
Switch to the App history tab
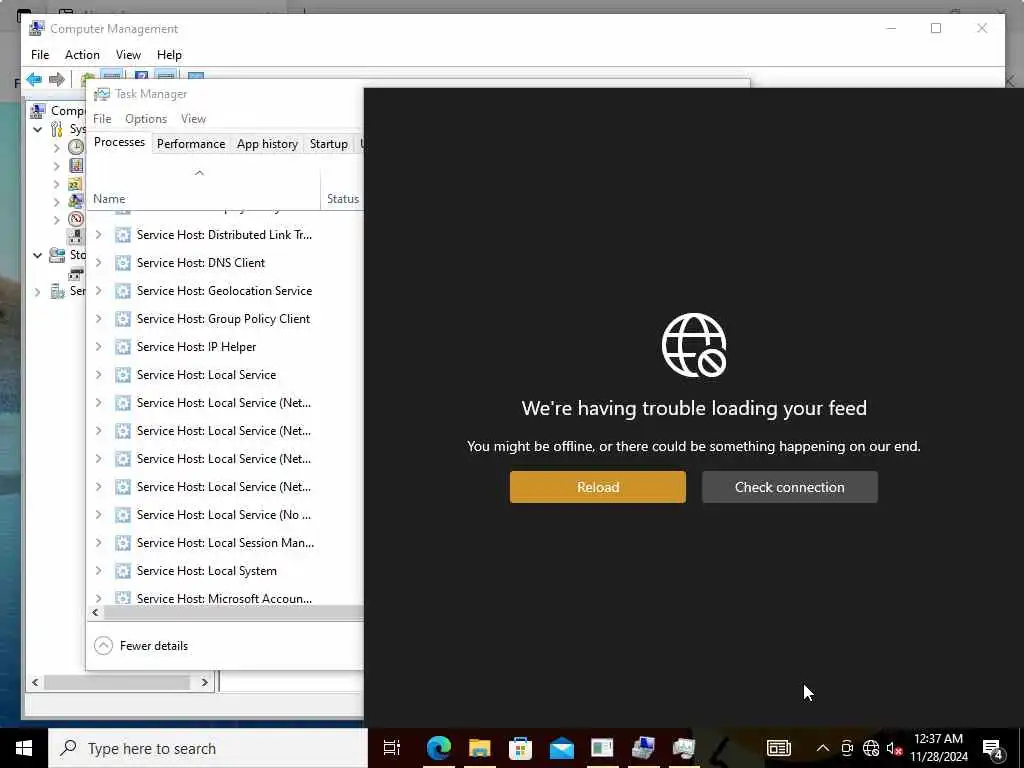click(x=267, y=144)
